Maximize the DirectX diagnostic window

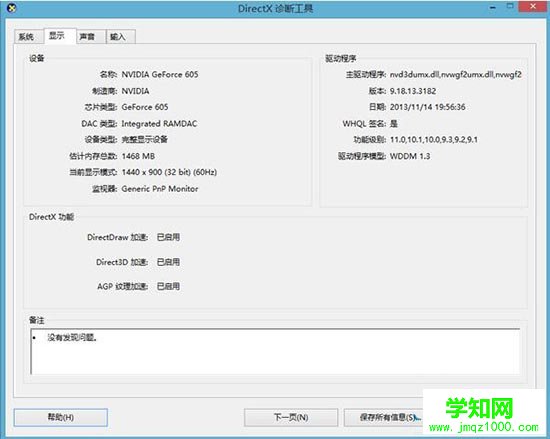510,6
